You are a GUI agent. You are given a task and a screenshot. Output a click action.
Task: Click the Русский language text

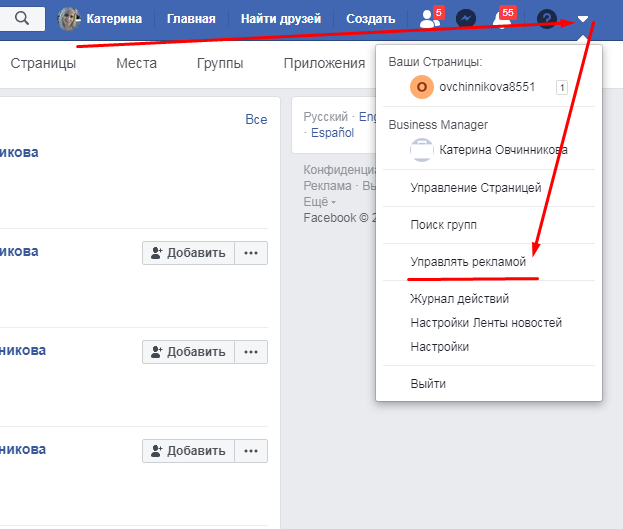325,117
